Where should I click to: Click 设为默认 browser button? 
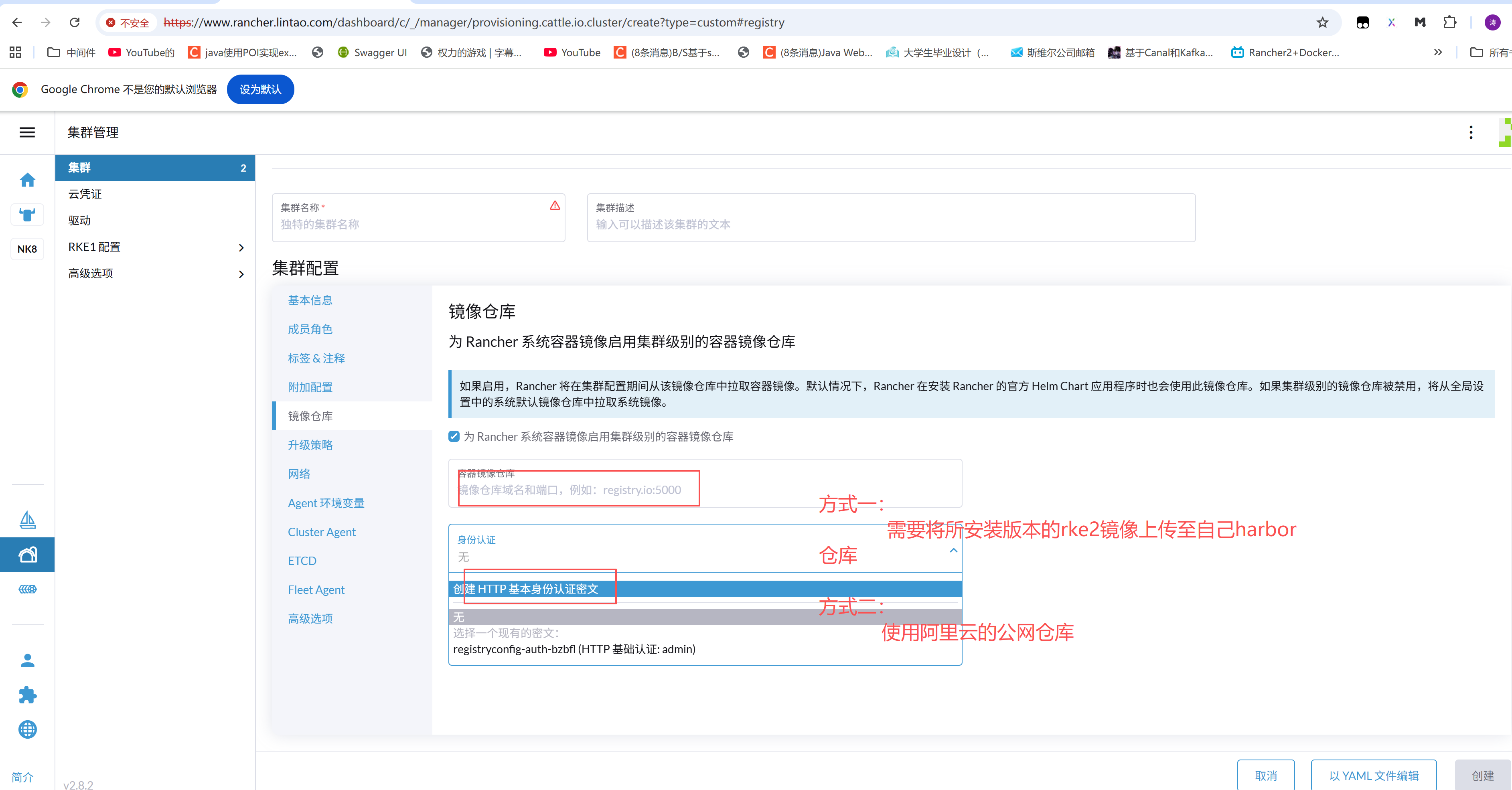point(260,89)
